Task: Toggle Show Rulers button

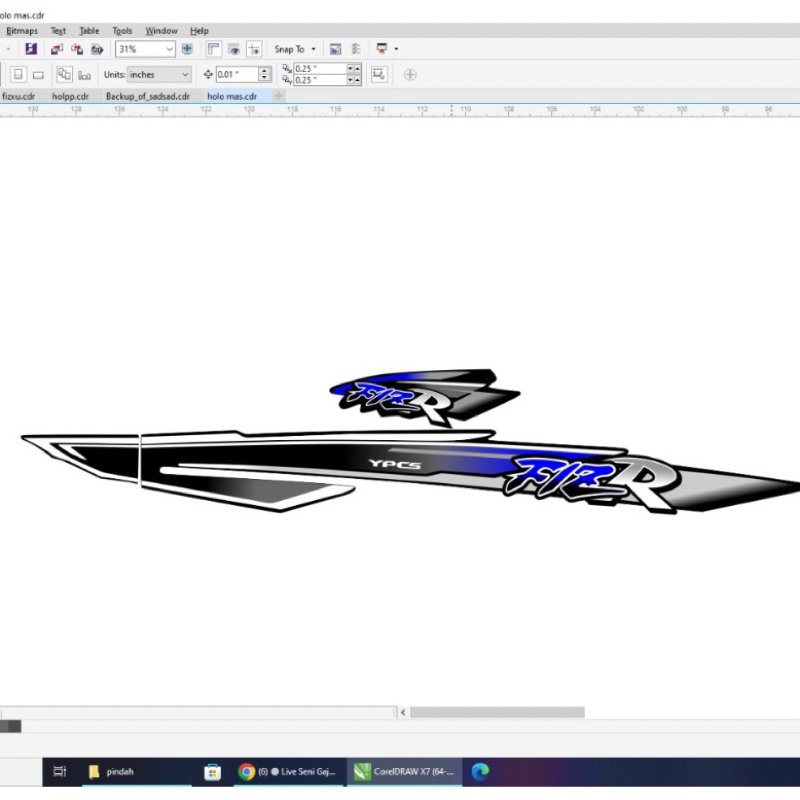Action: [213, 49]
